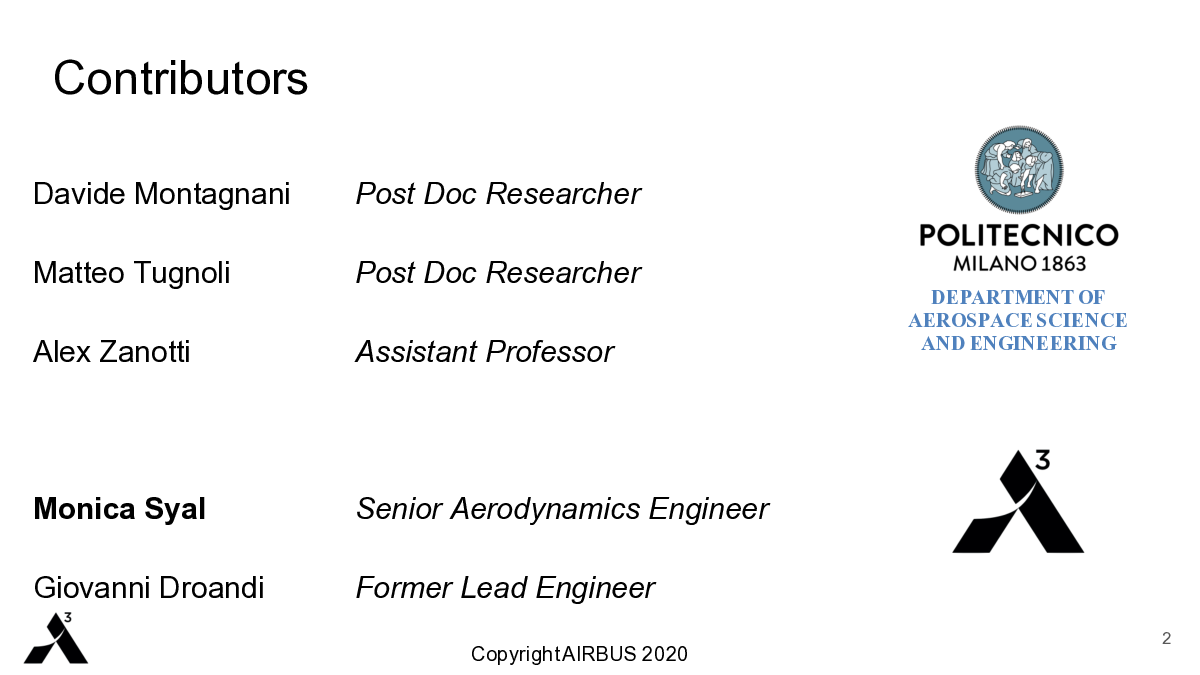Click the Copyright AIRBUS 2020 footer
Screen dimensions: 1200x675
tap(579, 654)
